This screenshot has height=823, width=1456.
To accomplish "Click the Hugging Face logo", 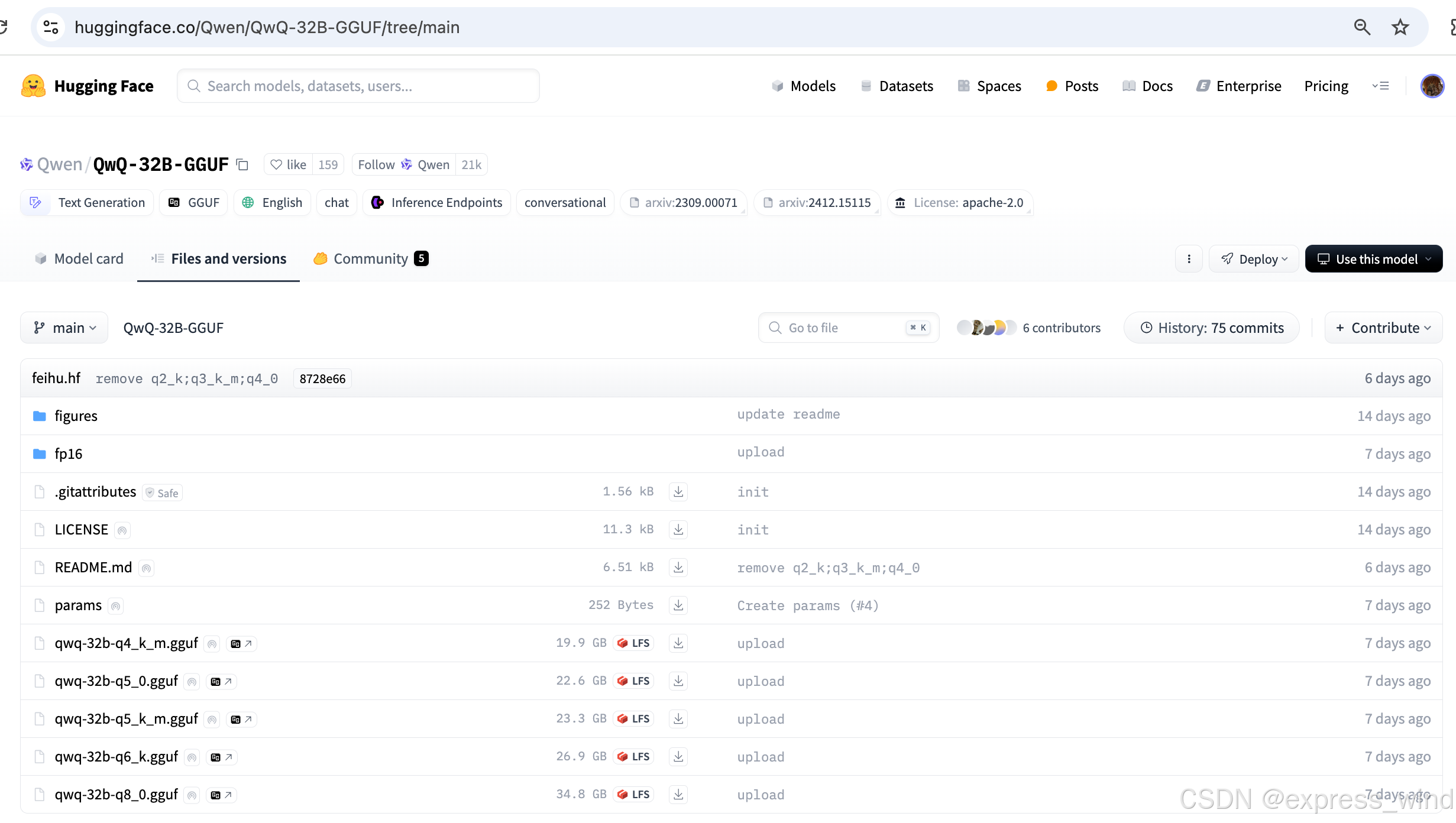I will (x=87, y=86).
